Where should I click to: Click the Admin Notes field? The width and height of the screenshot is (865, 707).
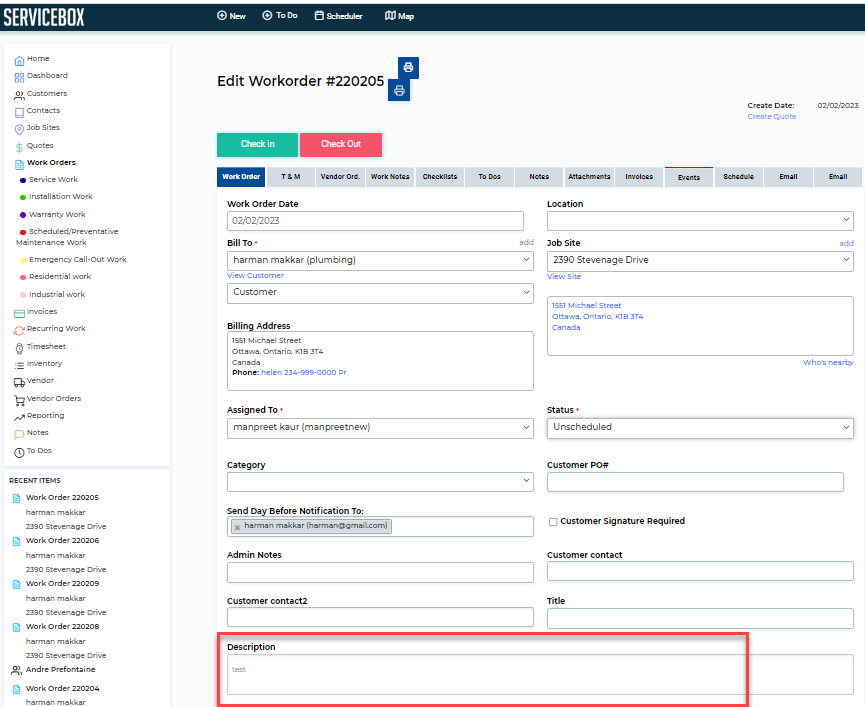pos(380,572)
